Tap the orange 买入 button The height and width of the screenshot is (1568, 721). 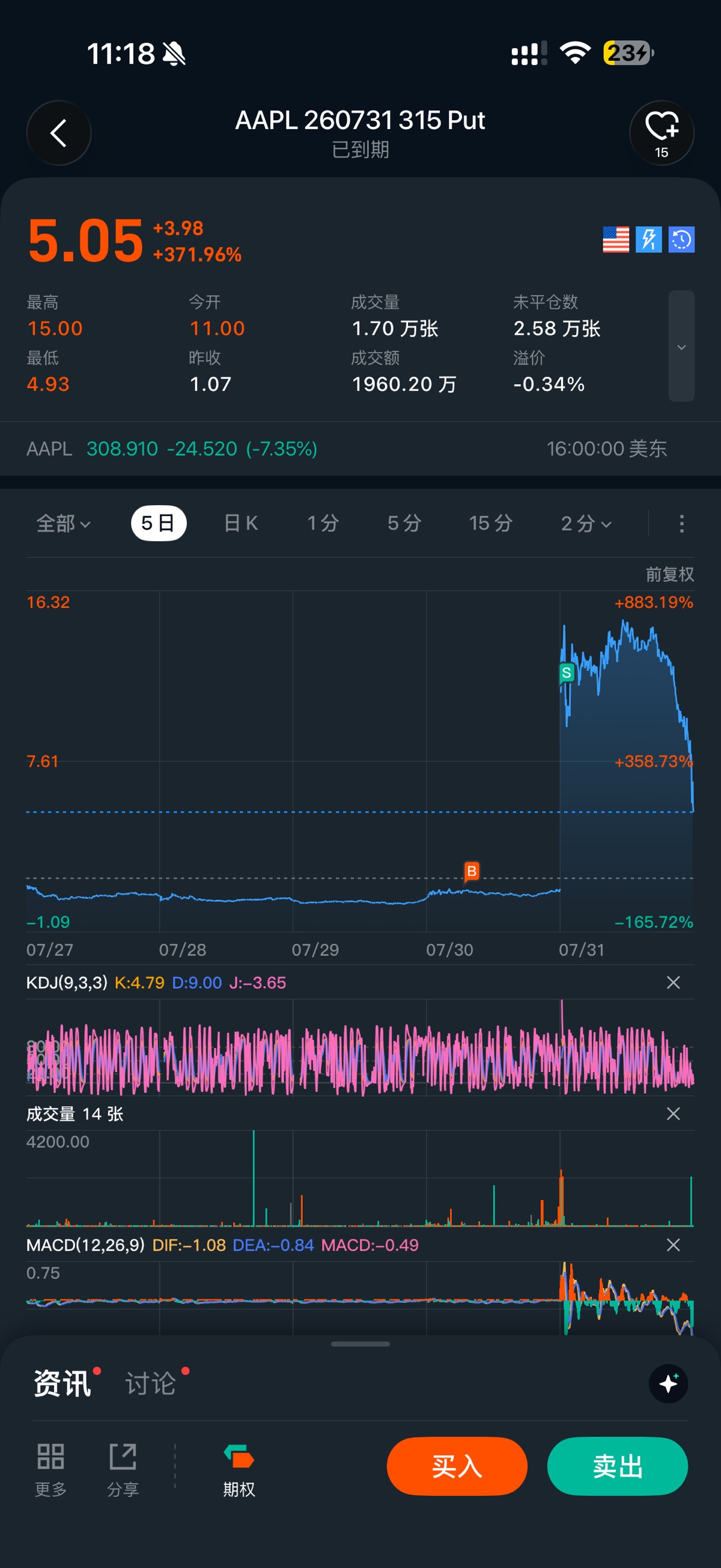[x=457, y=1466]
